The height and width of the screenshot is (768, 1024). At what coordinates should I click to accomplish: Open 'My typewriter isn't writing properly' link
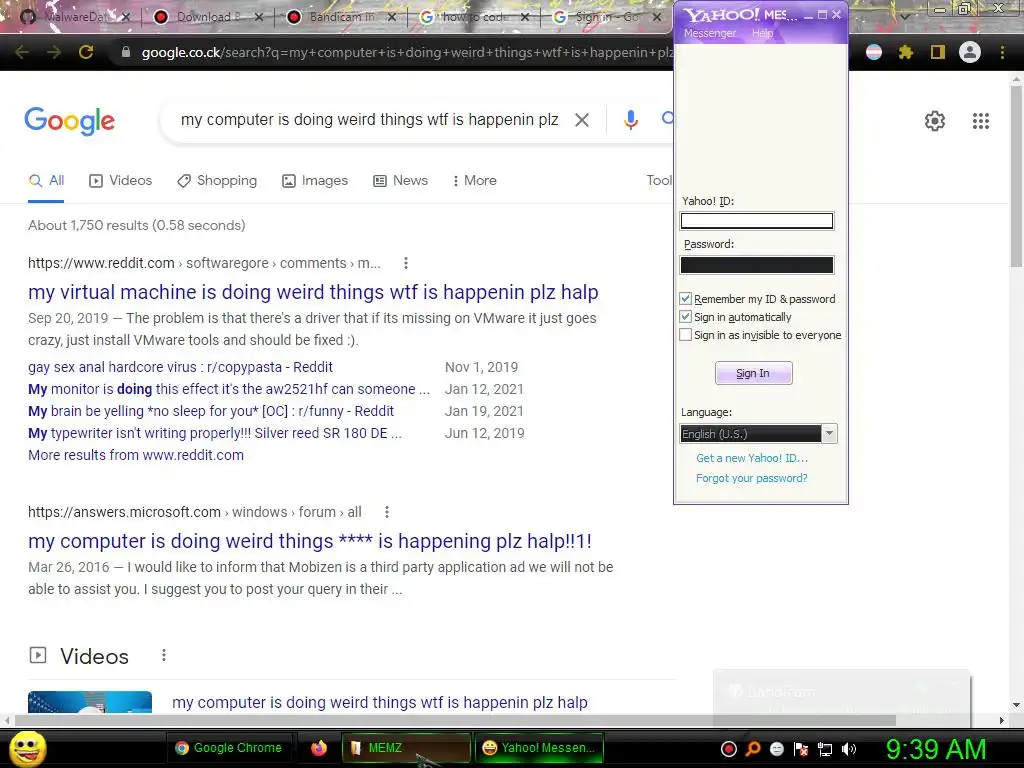click(215, 433)
